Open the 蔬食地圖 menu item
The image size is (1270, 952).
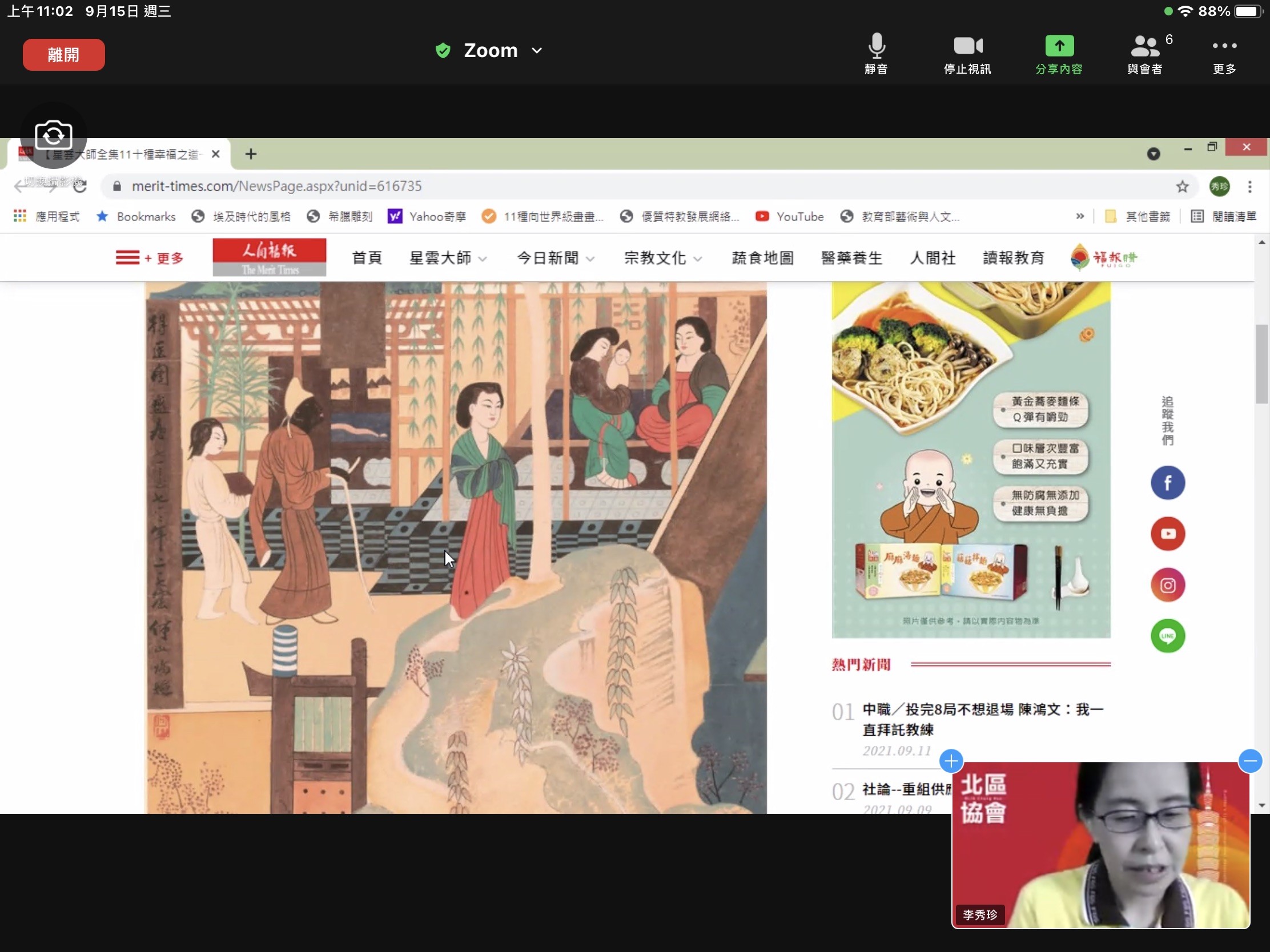pos(762,258)
